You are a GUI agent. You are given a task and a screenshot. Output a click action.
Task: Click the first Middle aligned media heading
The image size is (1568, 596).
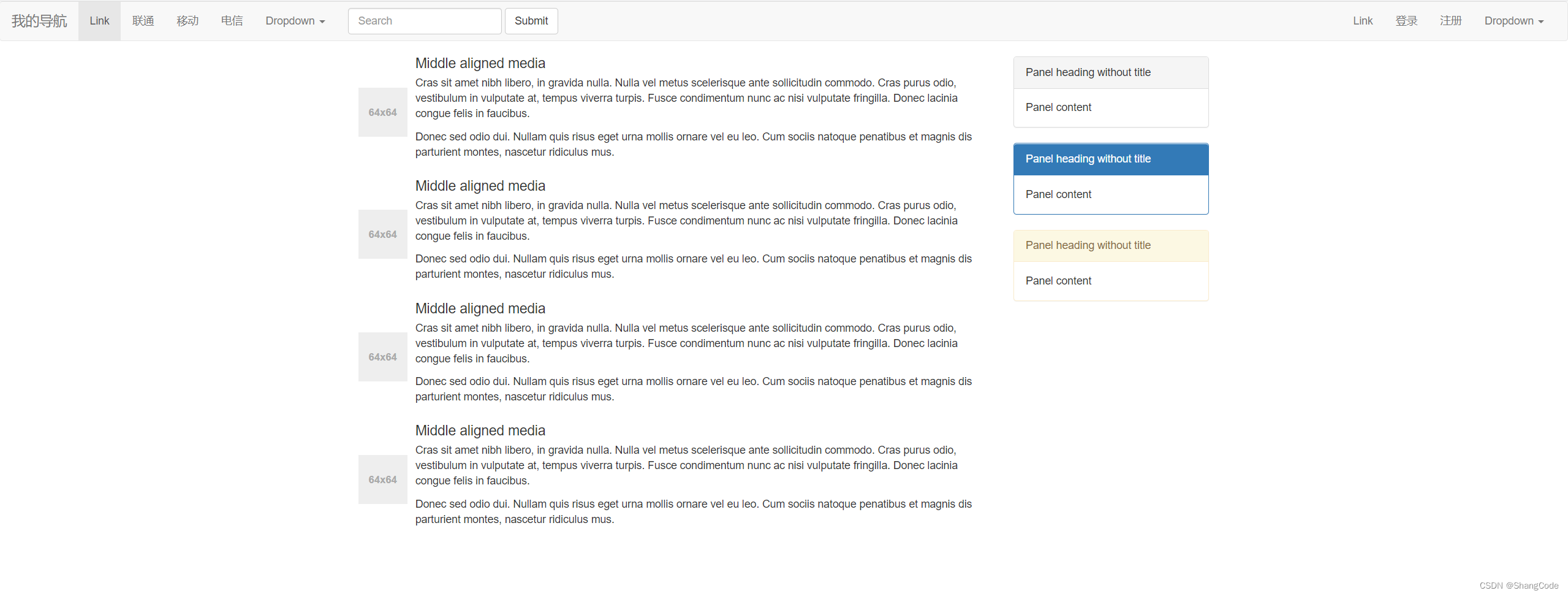click(x=480, y=63)
